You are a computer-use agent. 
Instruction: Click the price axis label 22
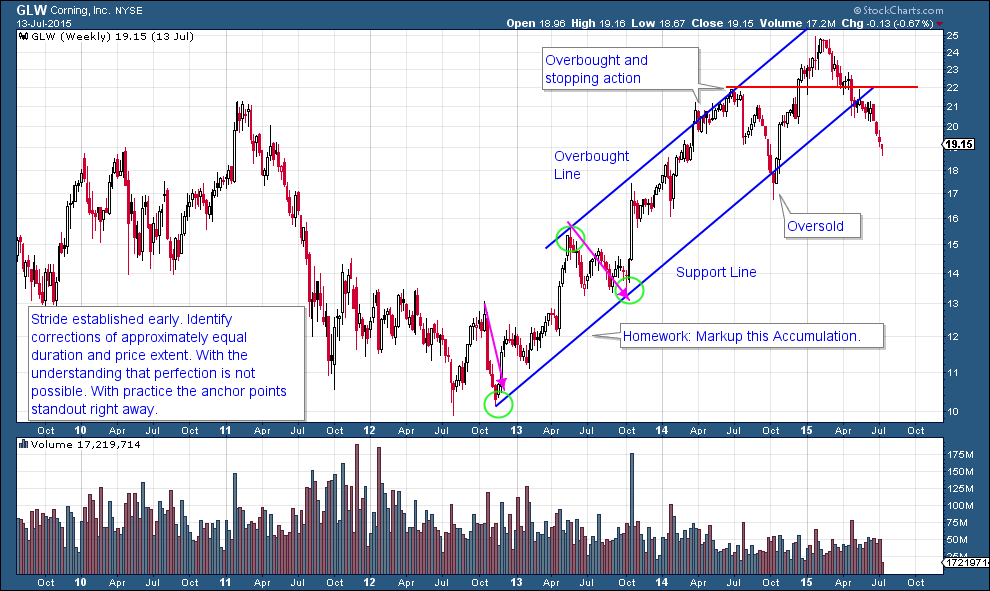point(953,88)
